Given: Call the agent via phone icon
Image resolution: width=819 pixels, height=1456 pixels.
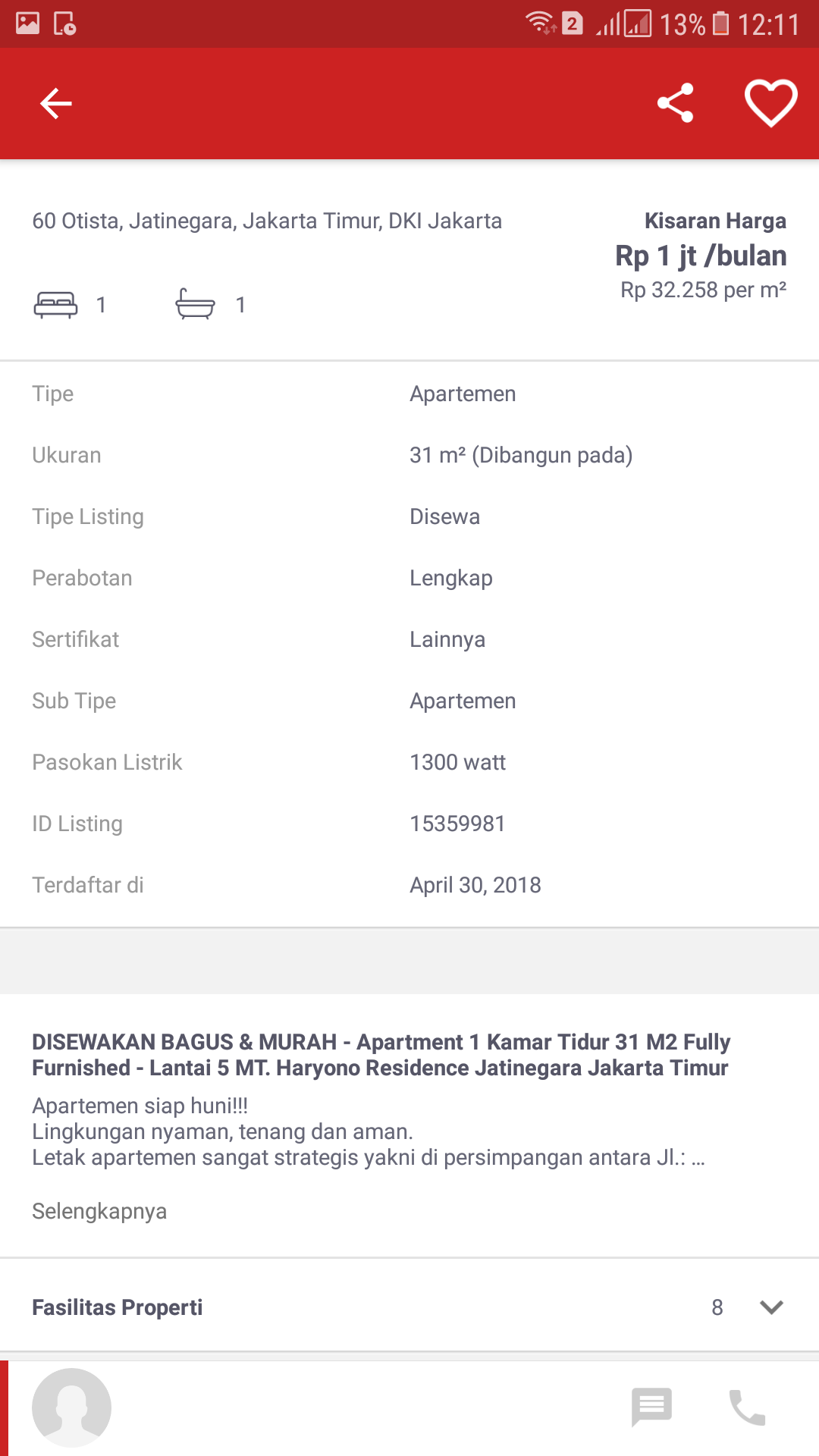Looking at the screenshot, I should (747, 1407).
